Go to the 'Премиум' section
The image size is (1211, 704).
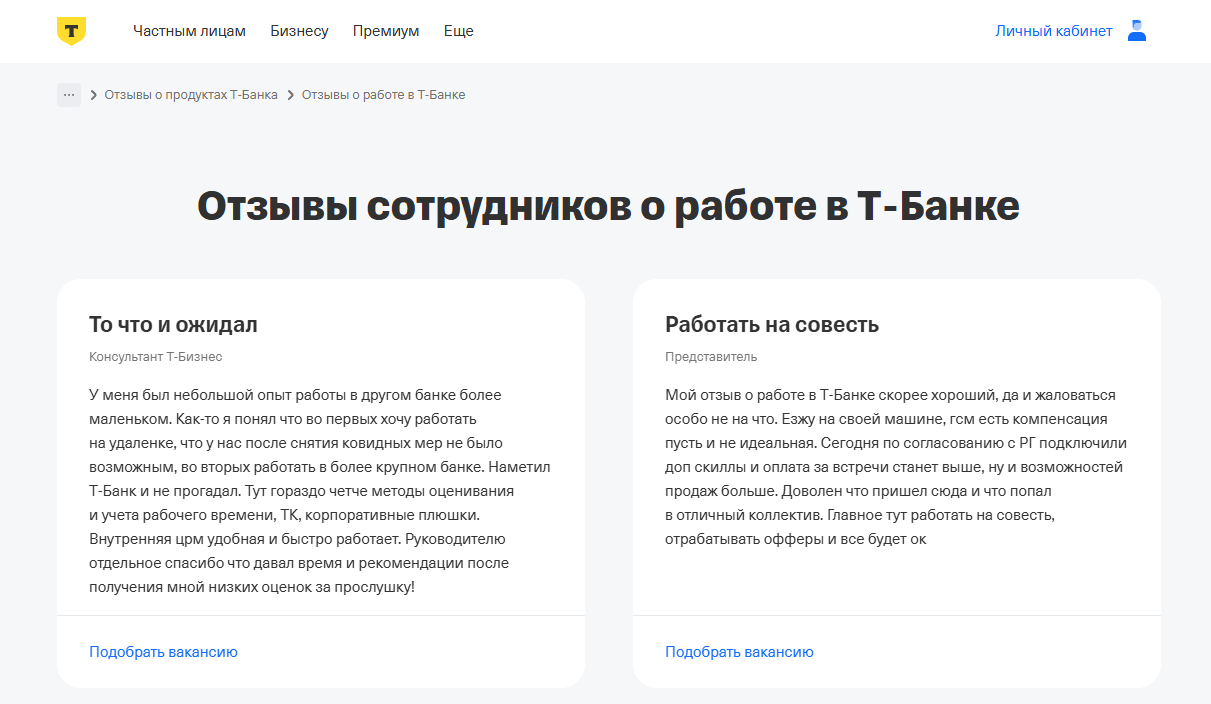coord(386,31)
